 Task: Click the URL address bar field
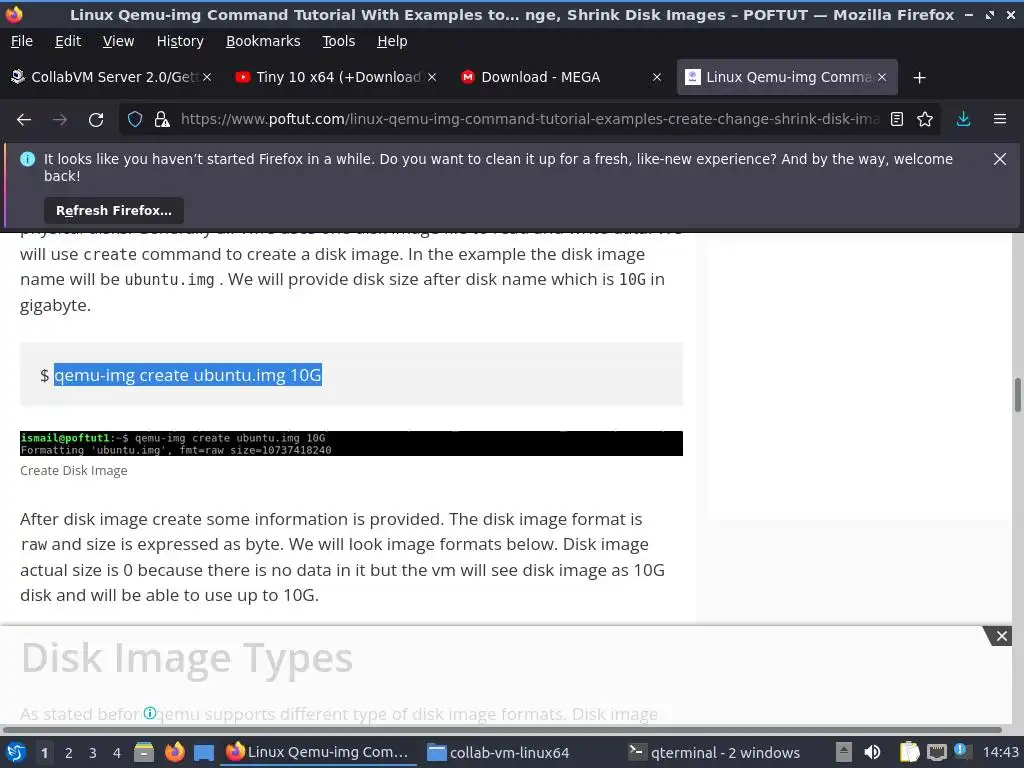tap(529, 120)
